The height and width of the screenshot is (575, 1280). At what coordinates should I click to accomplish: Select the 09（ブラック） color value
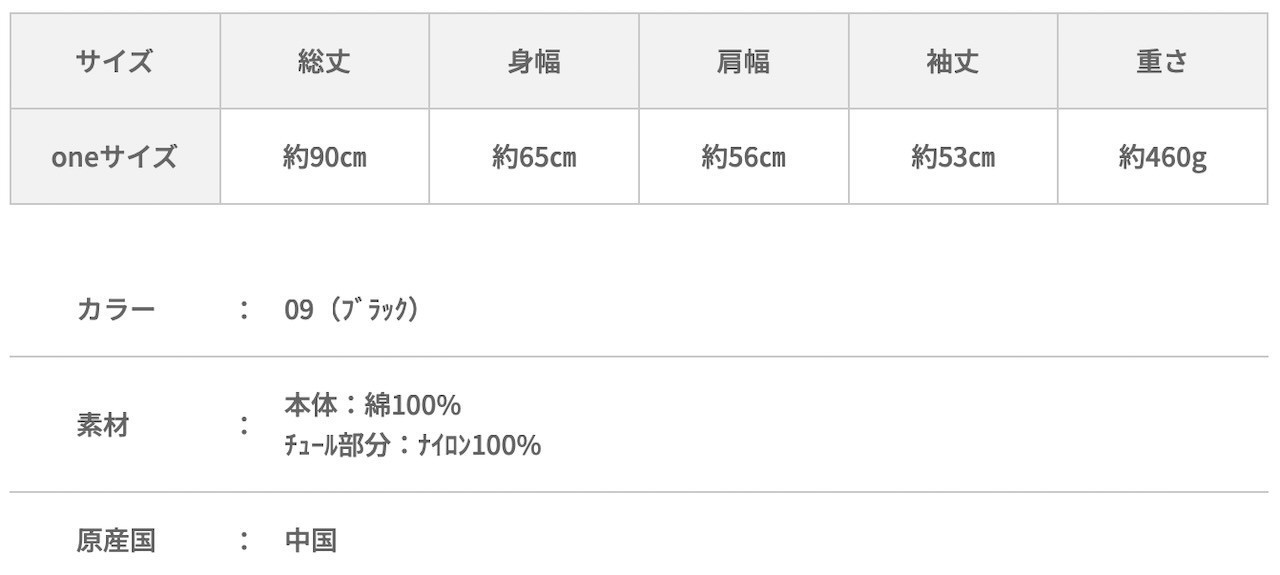351,309
